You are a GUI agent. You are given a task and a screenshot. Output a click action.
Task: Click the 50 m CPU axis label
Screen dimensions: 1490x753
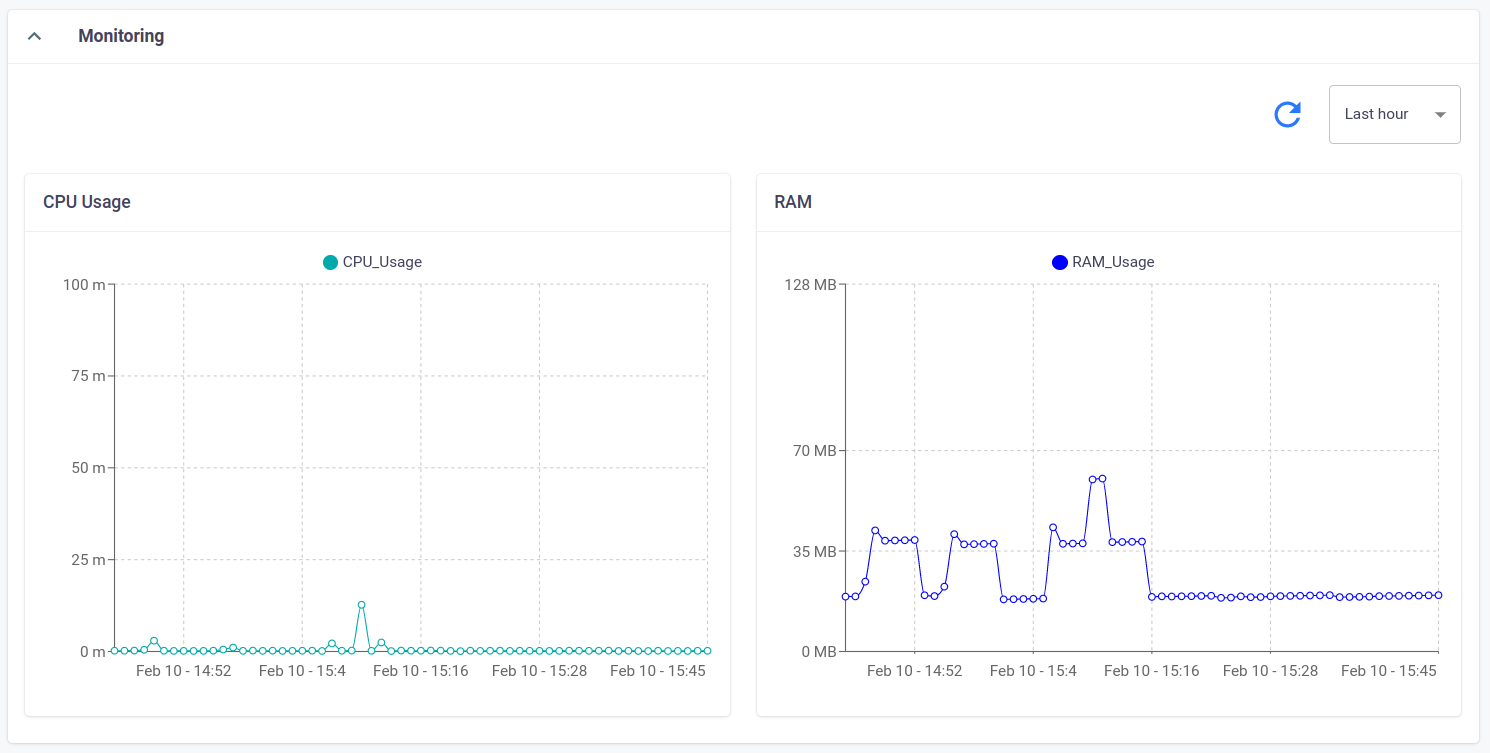pyautogui.click(x=88, y=468)
